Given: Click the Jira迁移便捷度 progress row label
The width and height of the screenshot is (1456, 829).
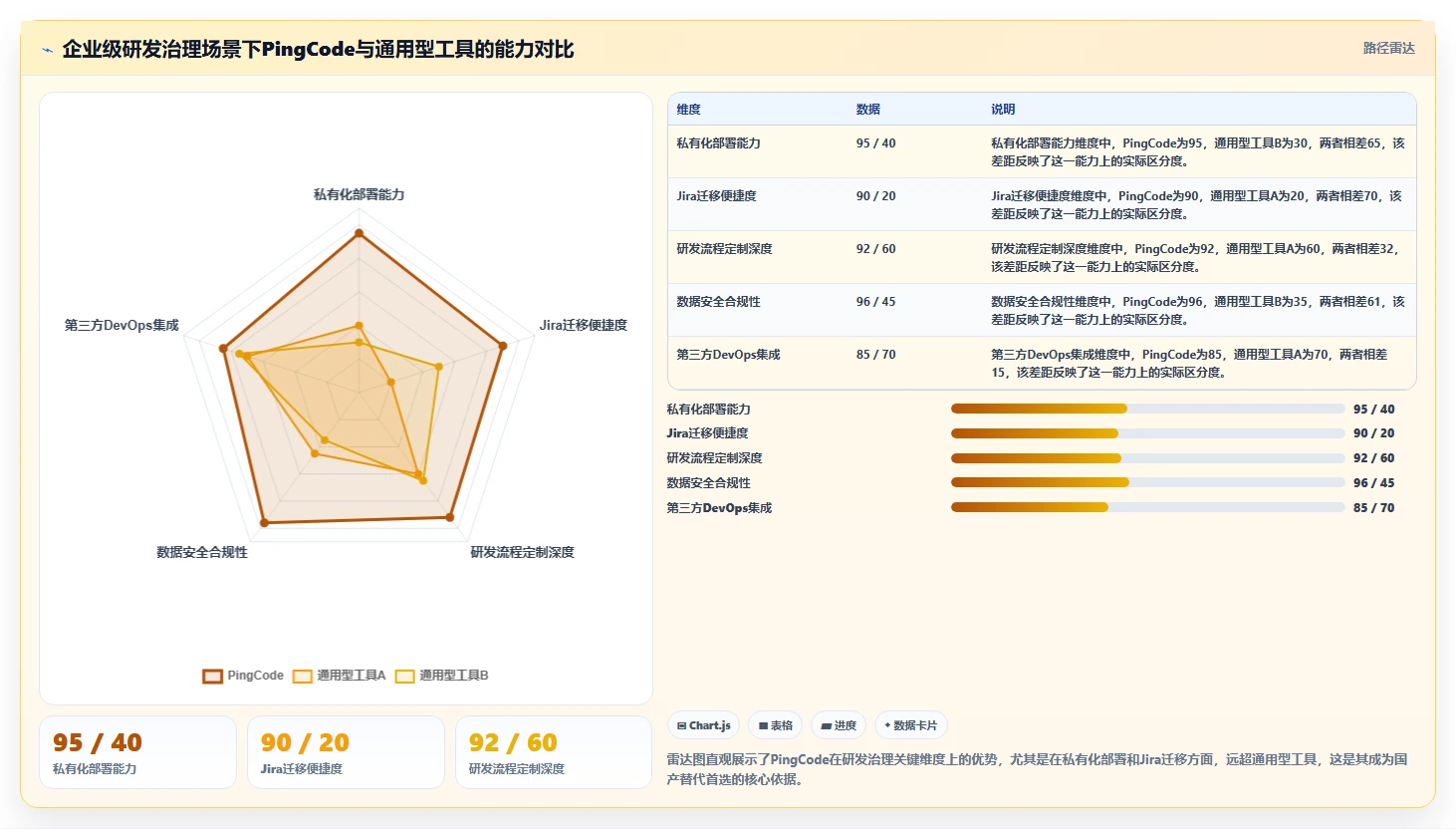Looking at the screenshot, I should pos(707,433).
